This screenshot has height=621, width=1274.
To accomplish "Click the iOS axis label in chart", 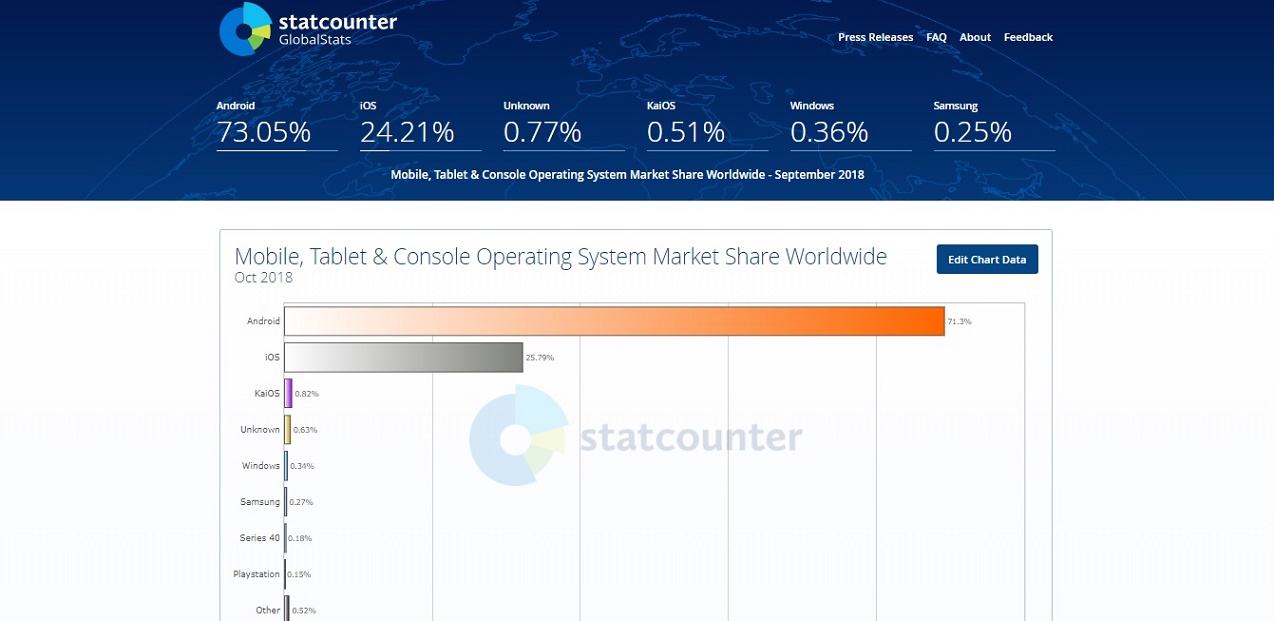I will 272,357.
